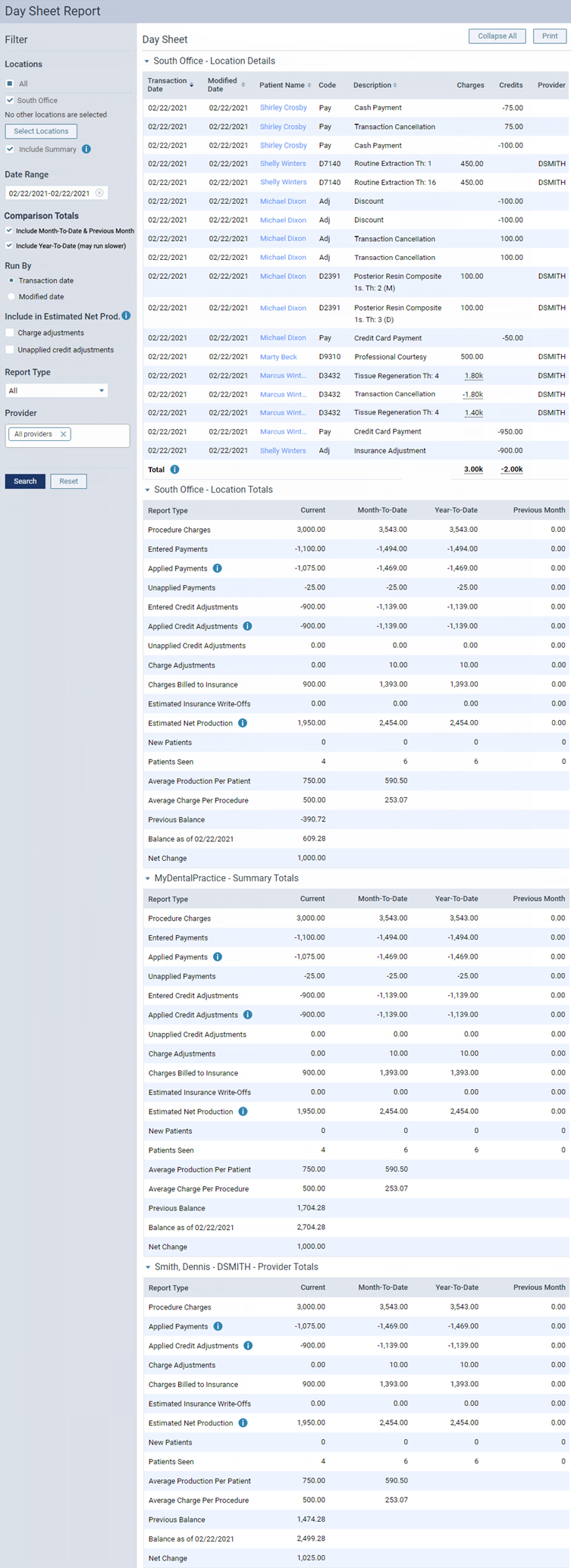This screenshot has height=1568, width=571.
Task: Open patient Marty Beck's link
Action: click(x=278, y=357)
